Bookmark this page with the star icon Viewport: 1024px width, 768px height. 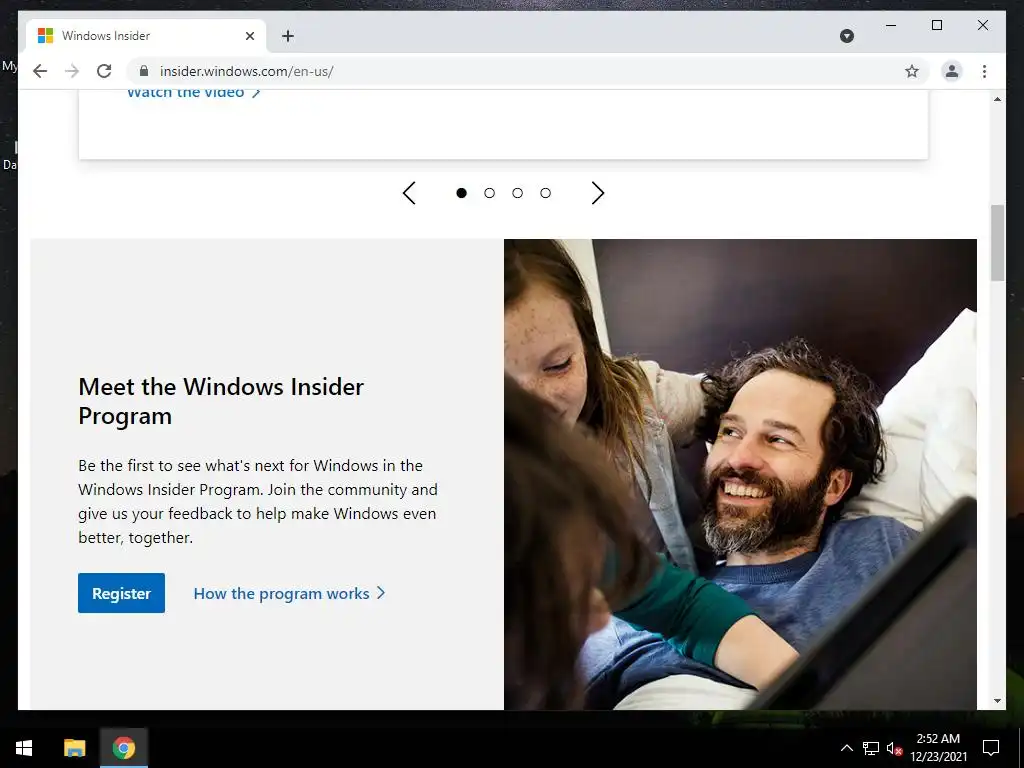point(912,71)
